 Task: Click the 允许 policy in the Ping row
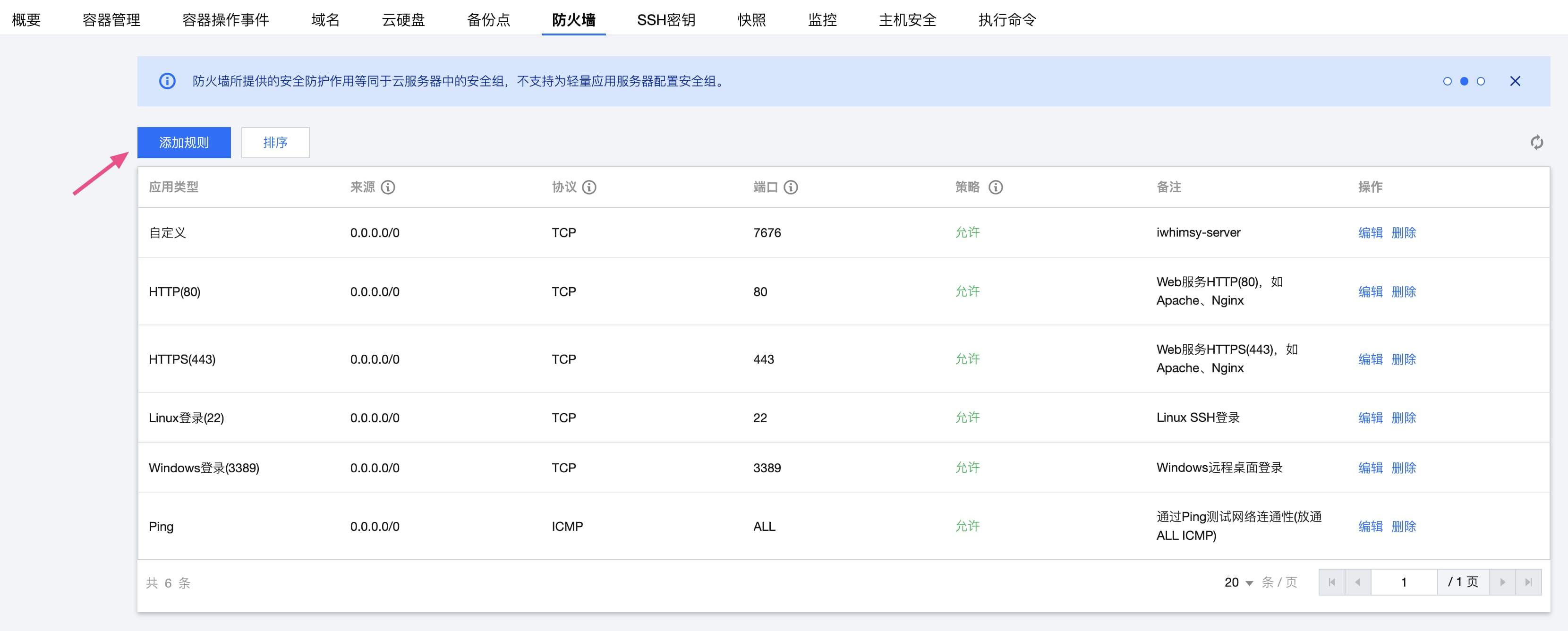pyautogui.click(x=967, y=526)
